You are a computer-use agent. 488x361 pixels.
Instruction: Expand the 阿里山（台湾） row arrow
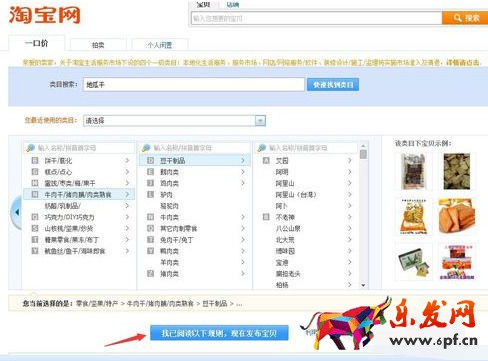click(x=349, y=194)
